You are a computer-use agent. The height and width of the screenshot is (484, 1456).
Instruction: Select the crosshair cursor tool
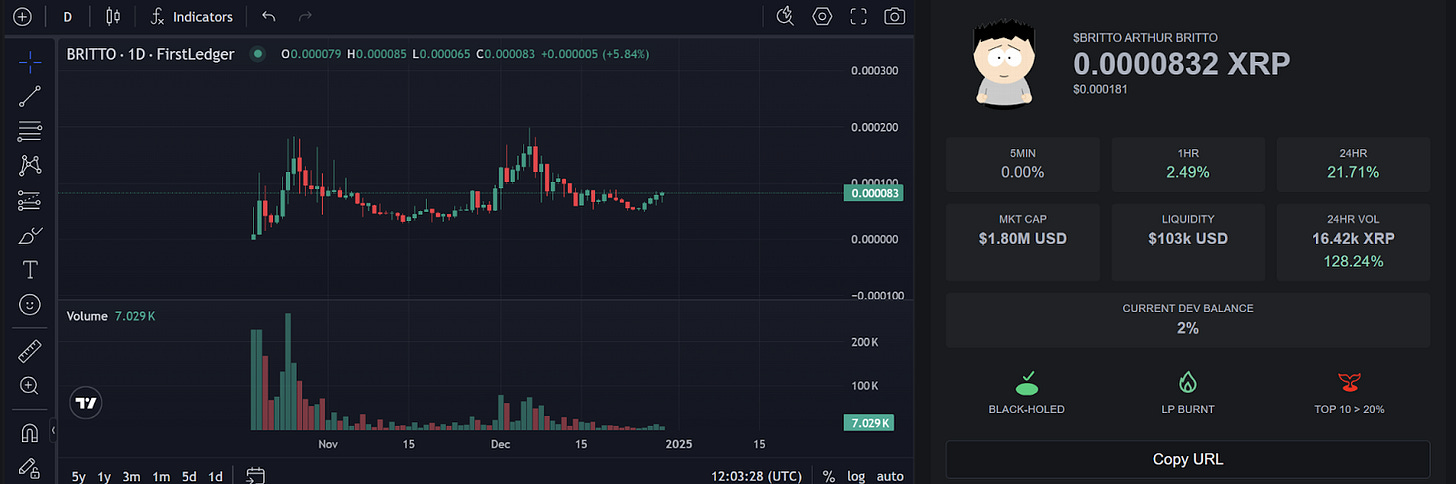click(x=30, y=61)
